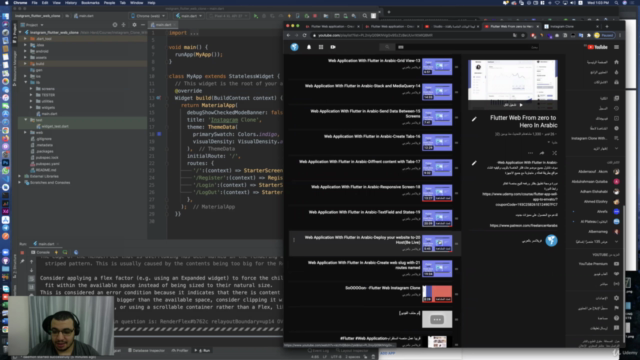
Task: Click the YouTube Home icon in the sidebar
Action: tap(616, 62)
